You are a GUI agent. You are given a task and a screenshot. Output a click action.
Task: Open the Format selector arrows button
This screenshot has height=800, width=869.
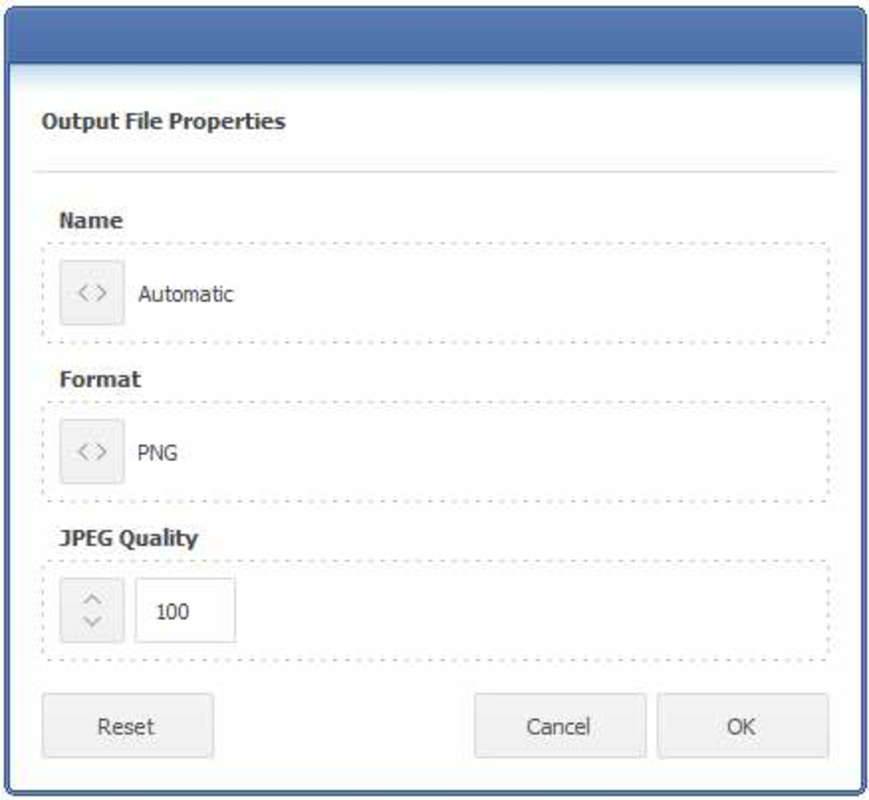tap(92, 451)
